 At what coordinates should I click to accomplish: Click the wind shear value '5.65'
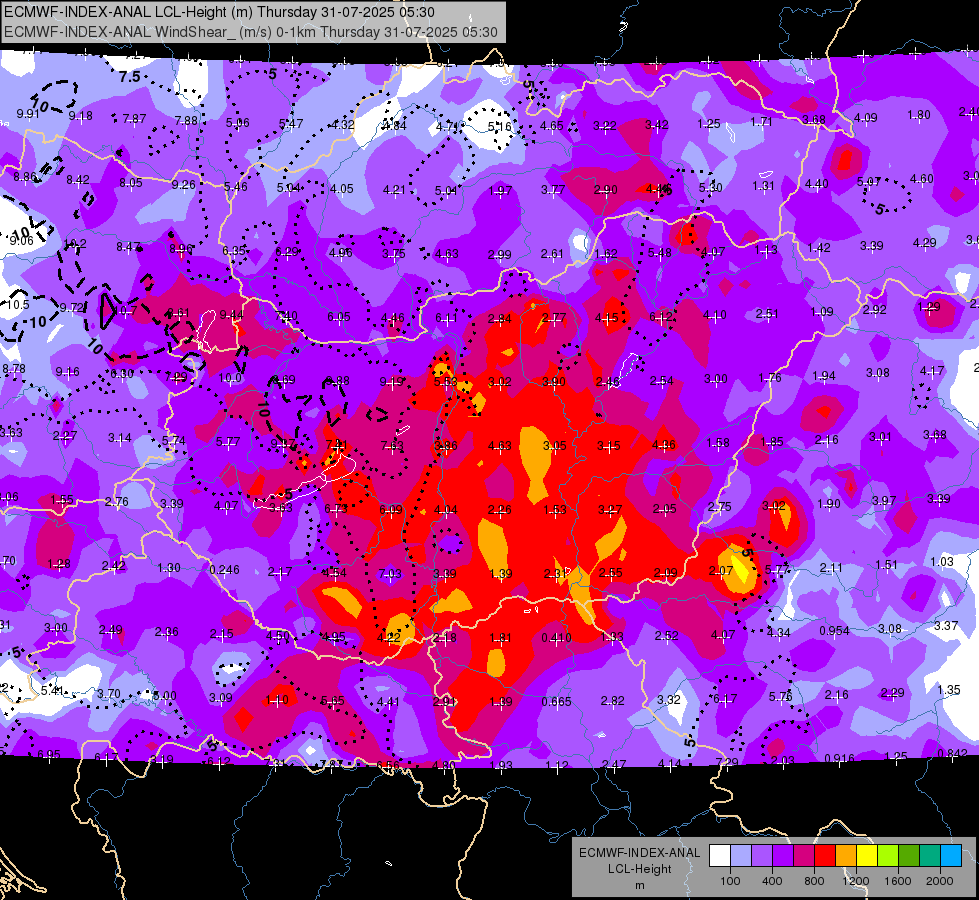pos(332,701)
